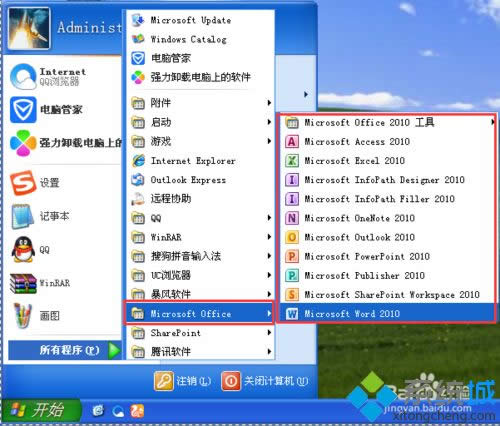This screenshot has height=426, width=500.
Task: Click the Sogou 设置 icon
Action: (x=23, y=183)
